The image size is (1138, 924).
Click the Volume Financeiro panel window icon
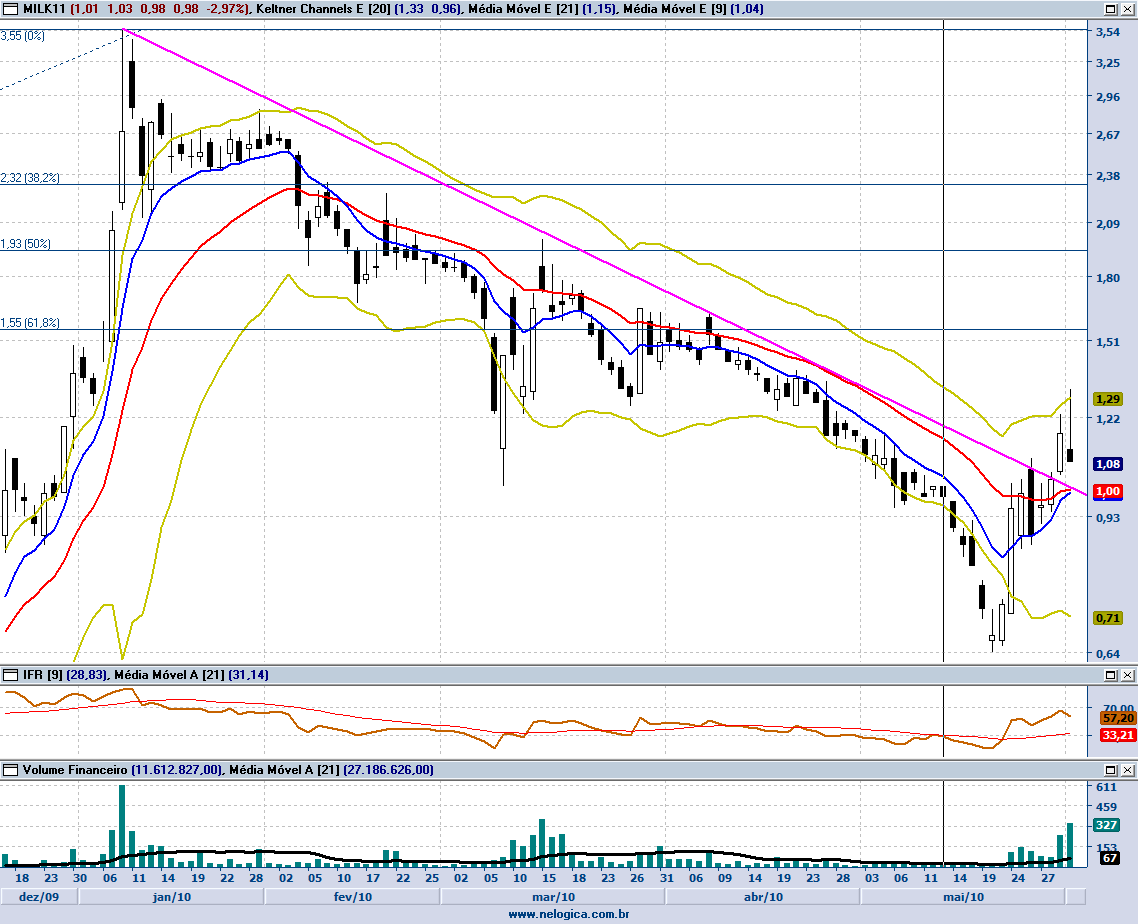(10, 770)
